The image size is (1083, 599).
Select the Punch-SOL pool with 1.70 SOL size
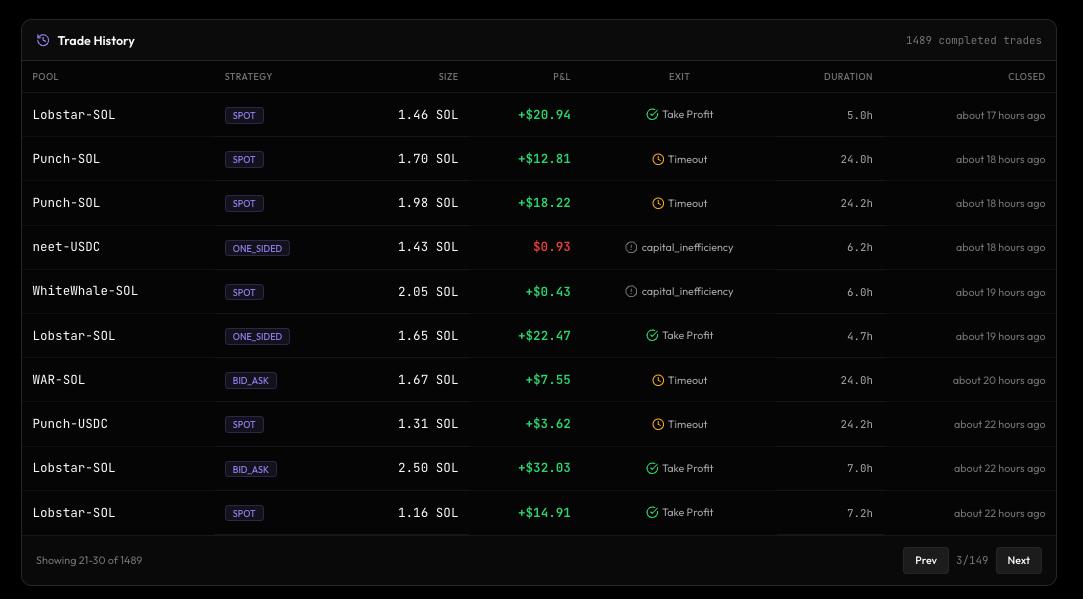(66, 159)
